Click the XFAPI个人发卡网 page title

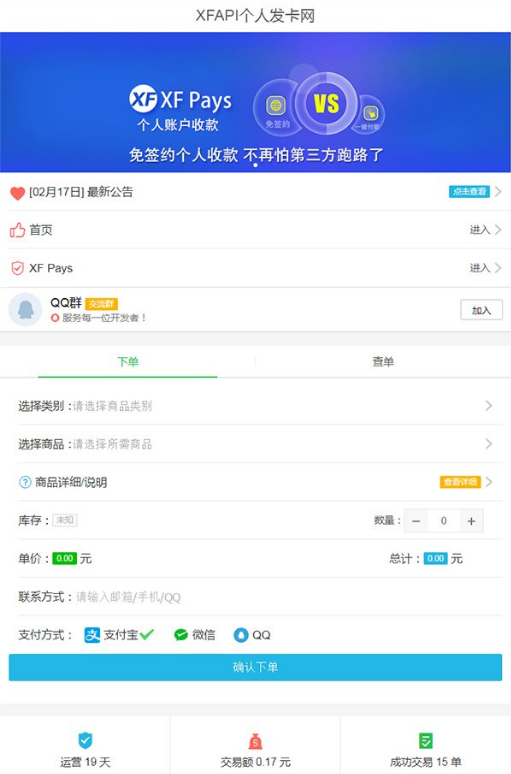(x=255, y=16)
